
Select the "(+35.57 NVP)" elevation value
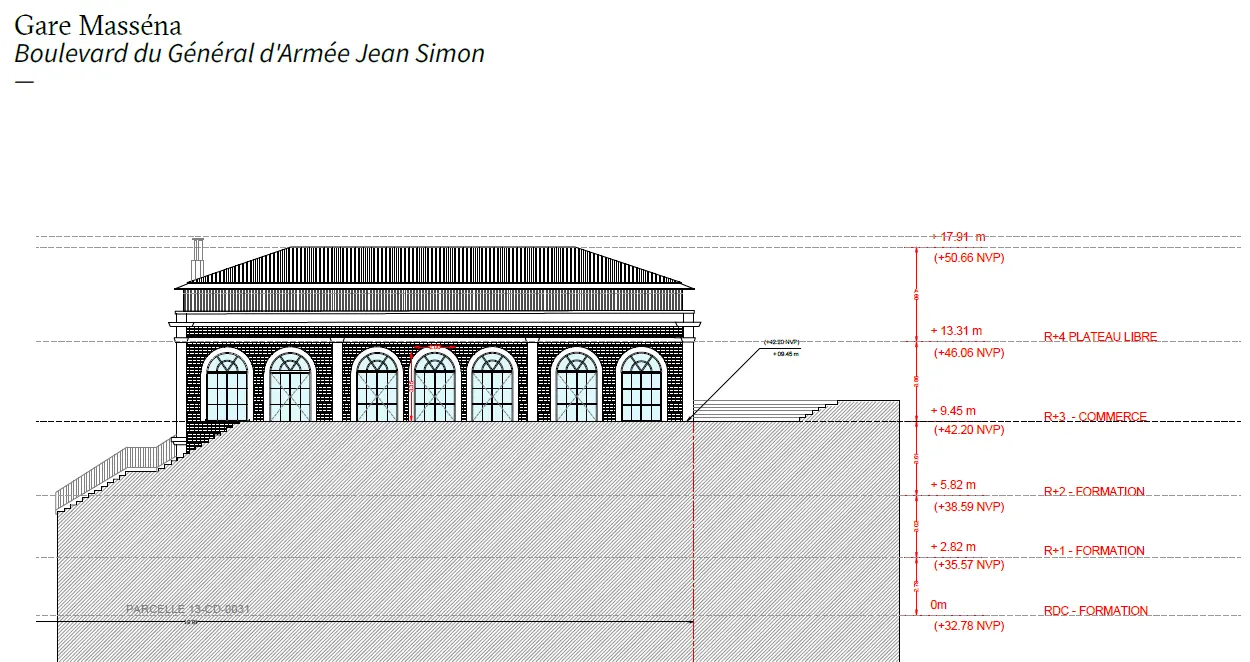click(969, 565)
